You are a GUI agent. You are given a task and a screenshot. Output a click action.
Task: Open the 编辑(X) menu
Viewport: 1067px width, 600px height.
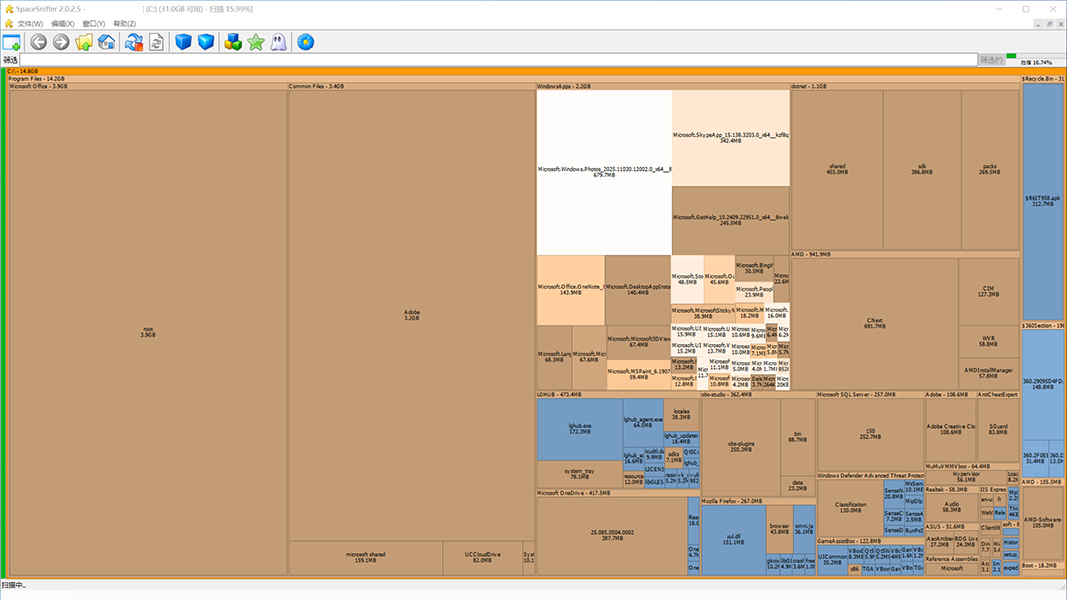(63, 24)
